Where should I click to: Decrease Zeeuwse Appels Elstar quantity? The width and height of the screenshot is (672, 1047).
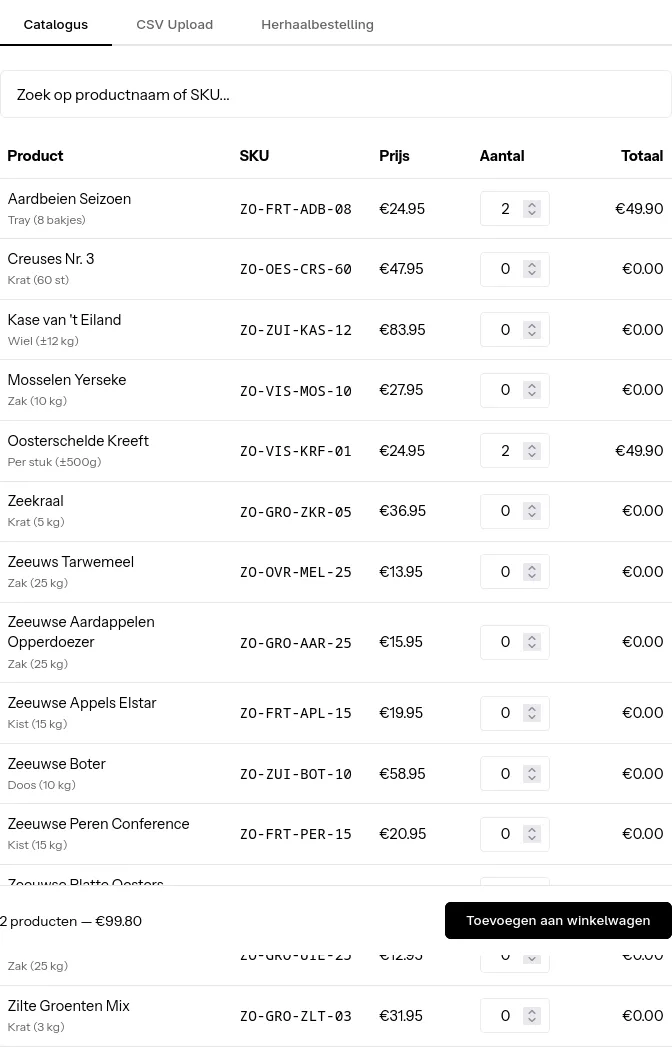531,717
